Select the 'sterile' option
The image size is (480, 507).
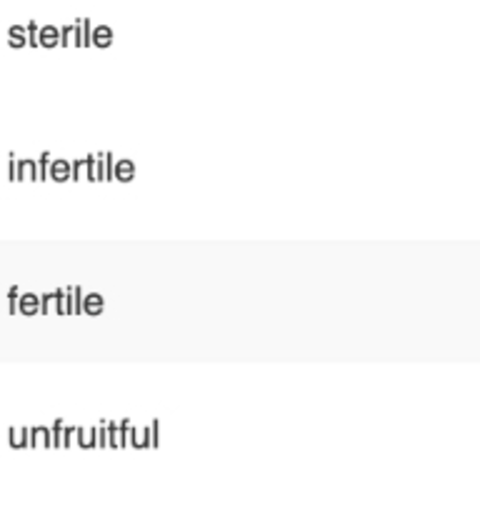point(240,35)
